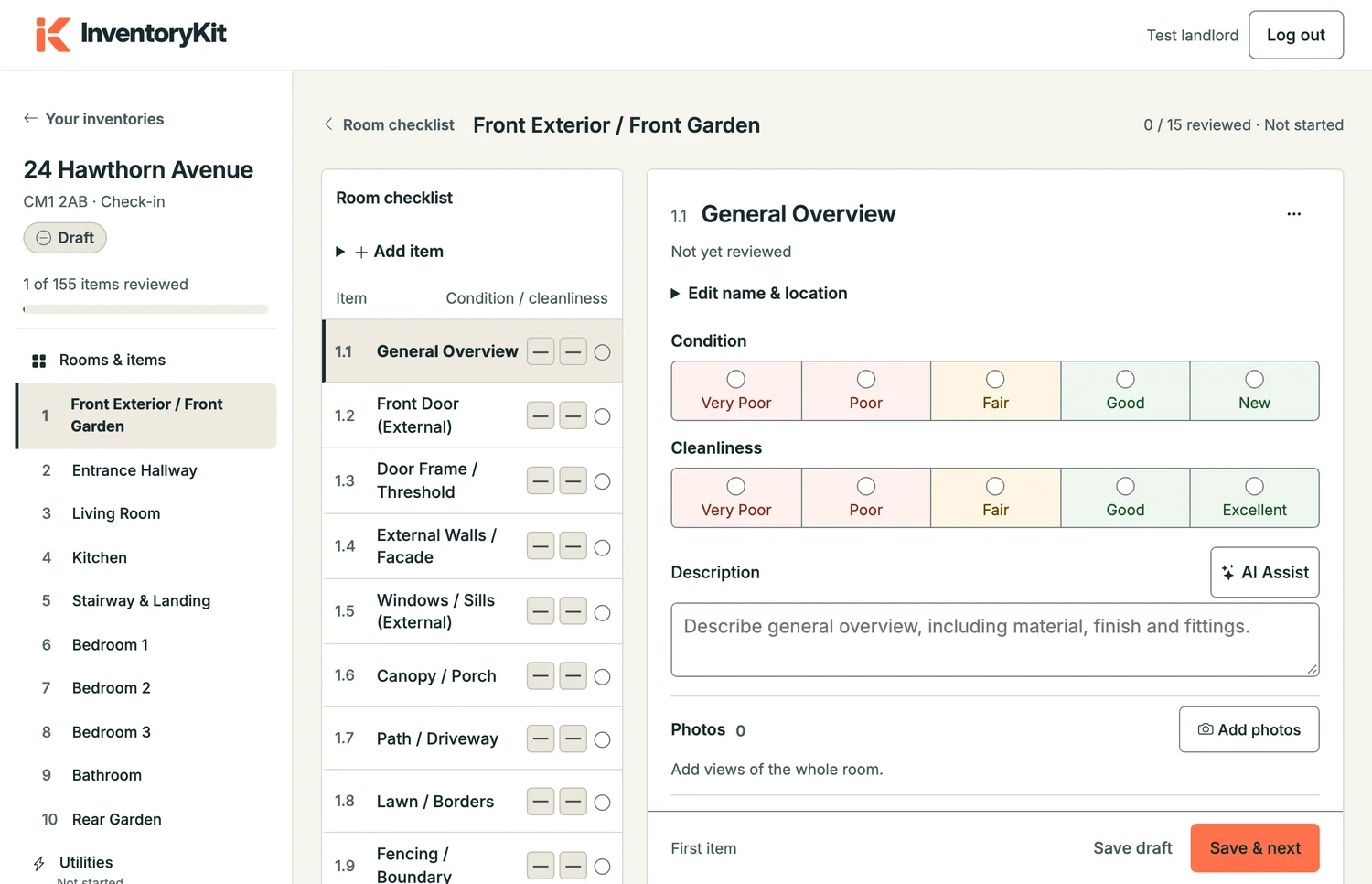Click the first dash box on the Path / Driveway row
Image resolution: width=1372 pixels, height=884 pixels.
click(541, 739)
